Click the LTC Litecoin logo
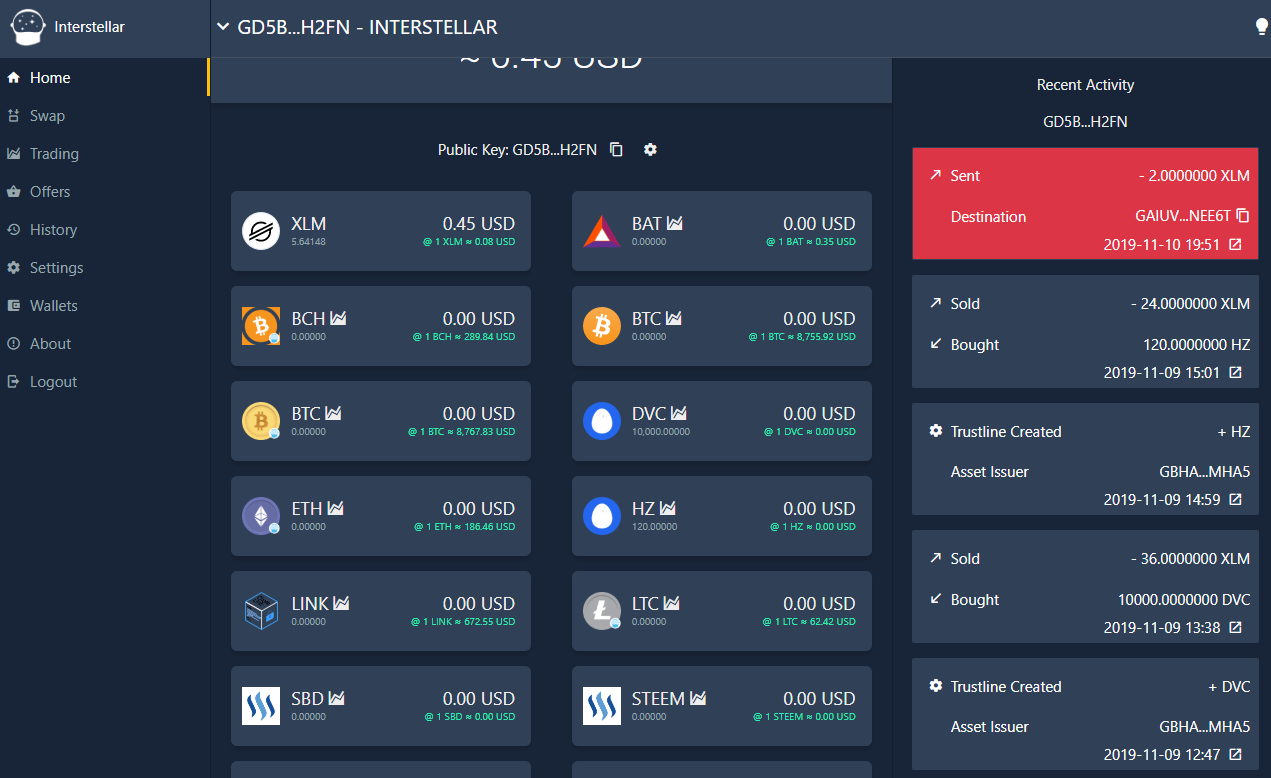1271x778 pixels. [602, 611]
